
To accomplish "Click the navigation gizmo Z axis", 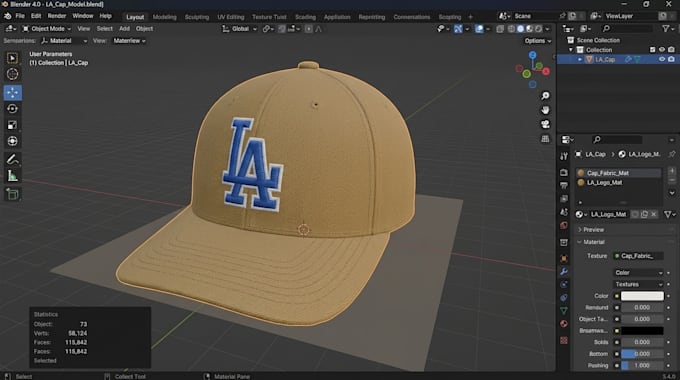I will point(533,55).
